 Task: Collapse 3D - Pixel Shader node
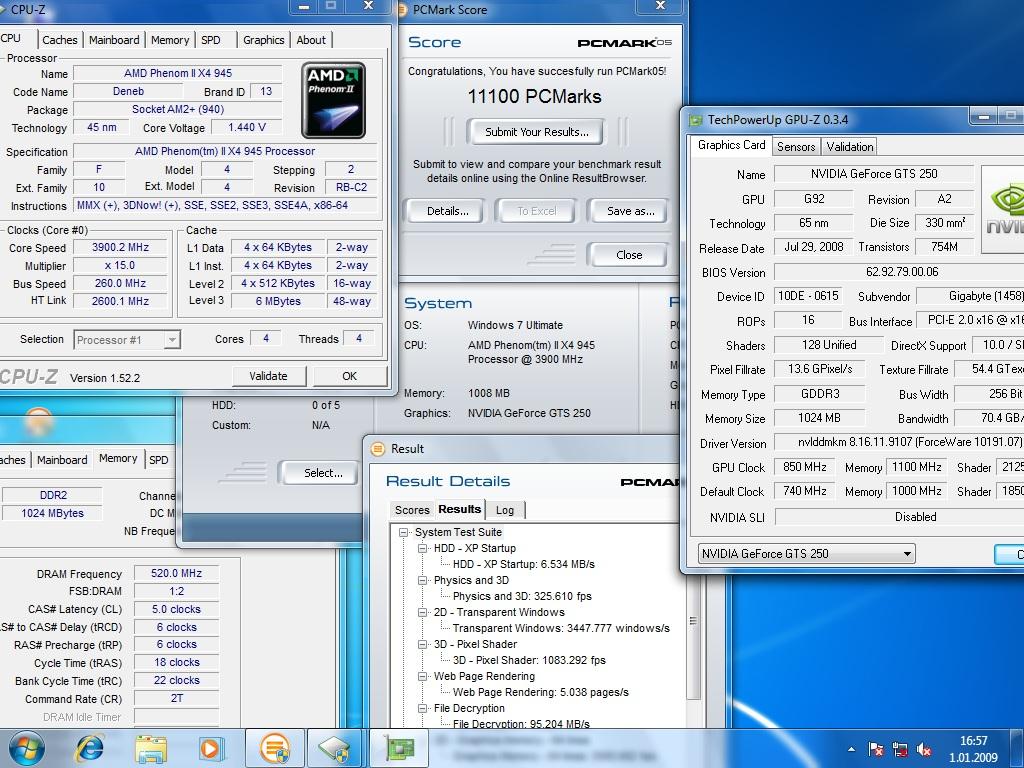pyautogui.click(x=423, y=645)
